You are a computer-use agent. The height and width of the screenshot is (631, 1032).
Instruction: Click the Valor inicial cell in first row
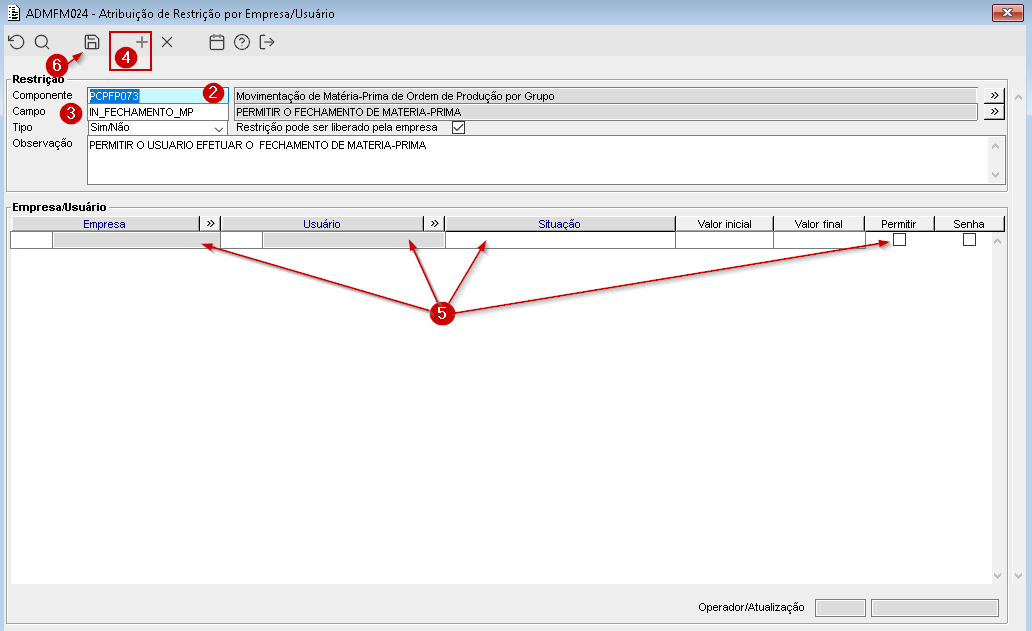(725, 240)
